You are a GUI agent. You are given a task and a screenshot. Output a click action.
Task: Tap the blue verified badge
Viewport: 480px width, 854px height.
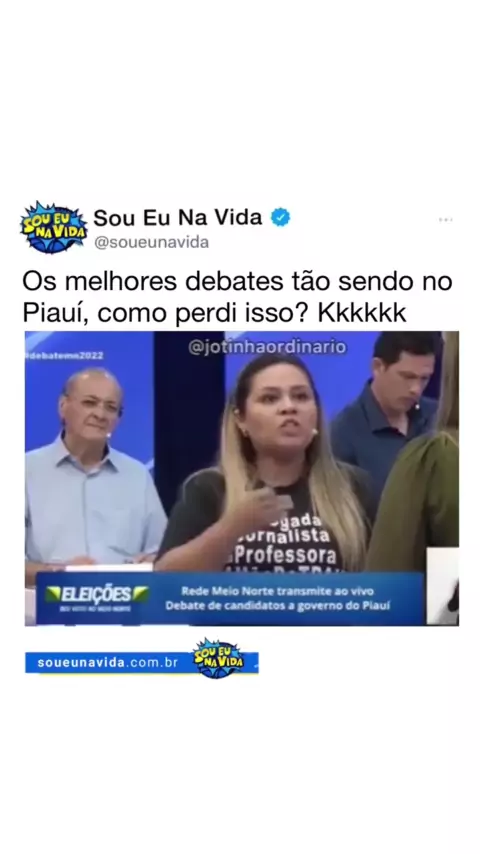281,217
